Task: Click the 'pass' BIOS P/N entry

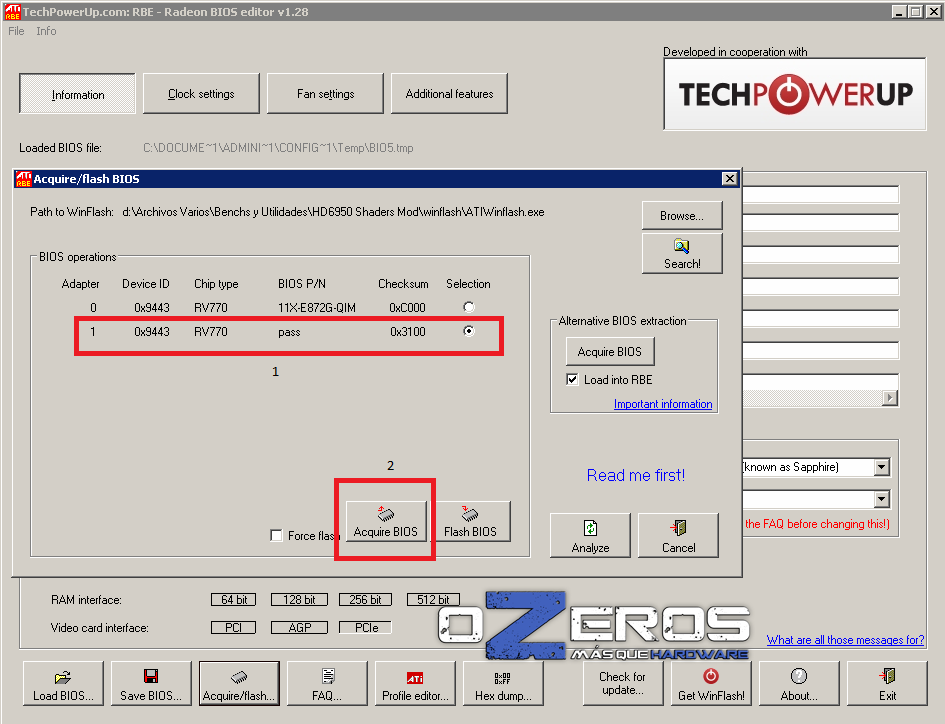Action: 289,332
